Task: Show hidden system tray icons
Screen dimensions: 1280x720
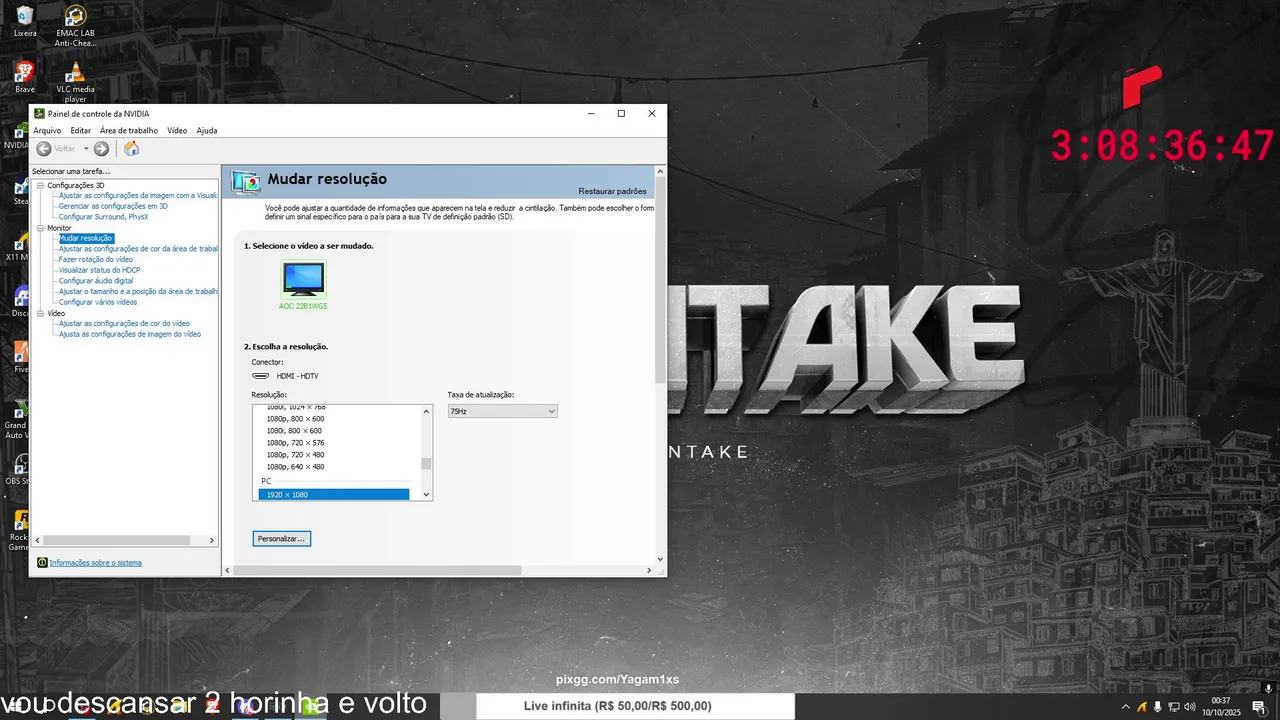Action: (x=1126, y=707)
